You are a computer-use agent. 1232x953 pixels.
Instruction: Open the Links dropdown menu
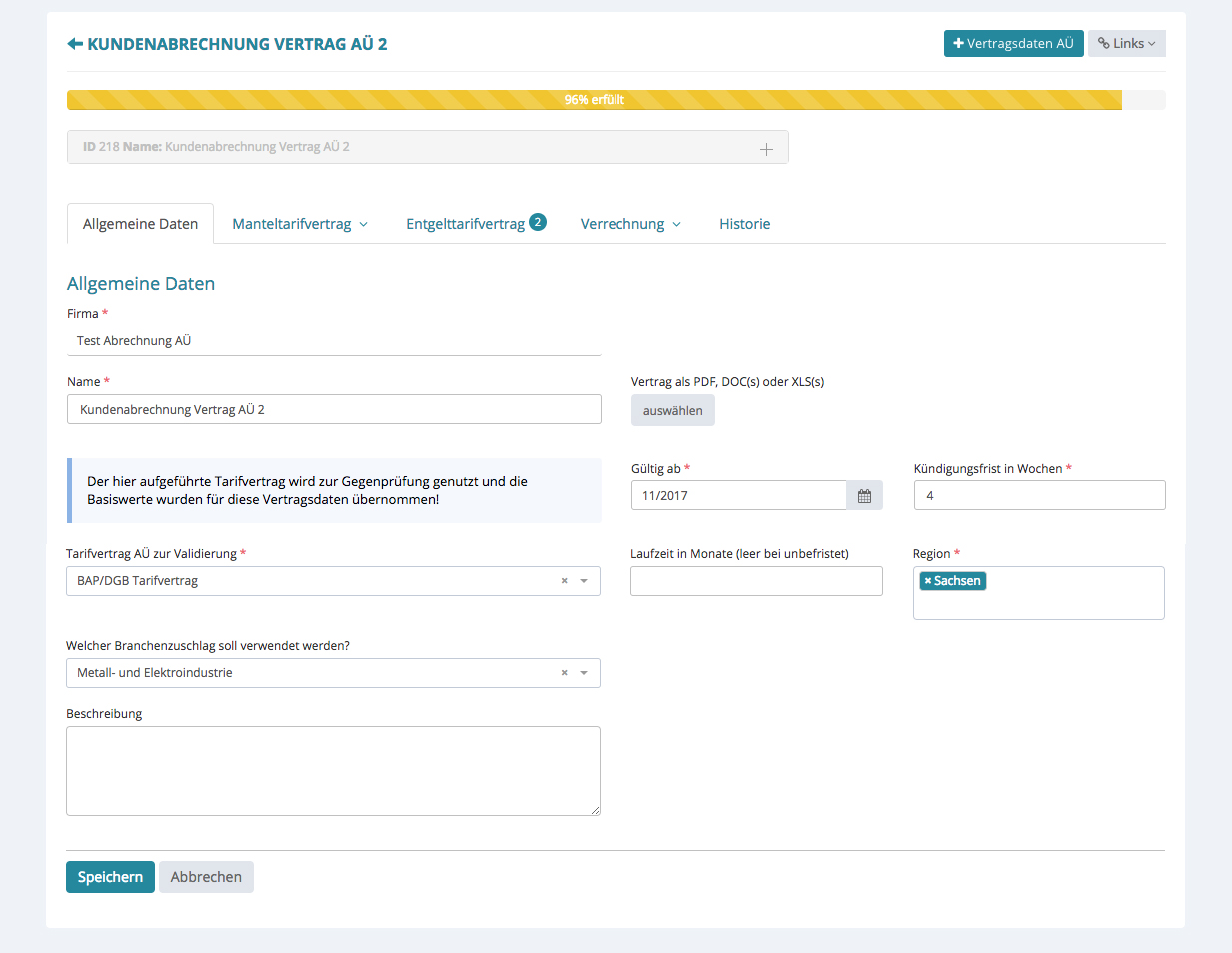click(x=1126, y=44)
